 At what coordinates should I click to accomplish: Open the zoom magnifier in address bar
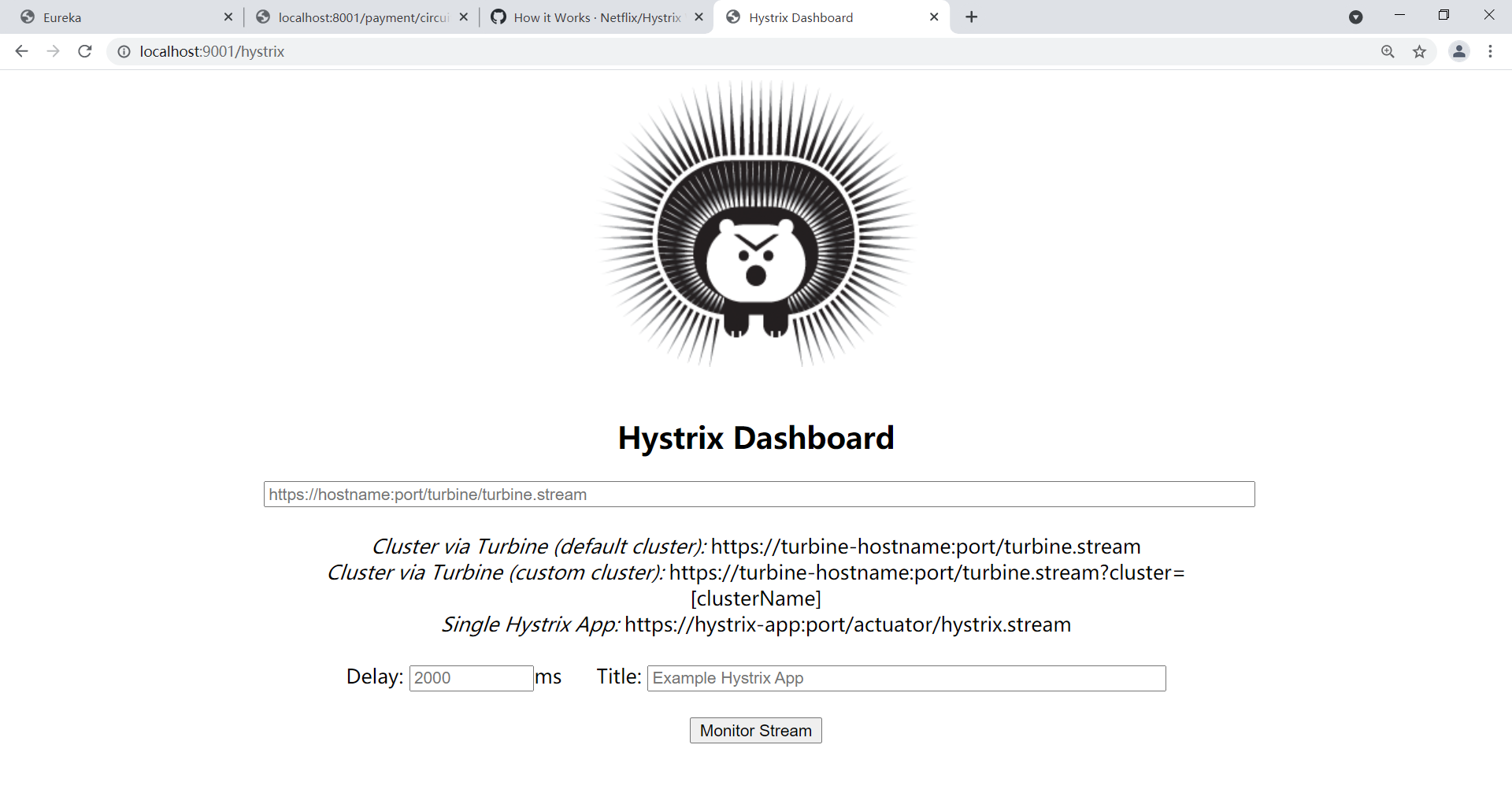(1388, 51)
